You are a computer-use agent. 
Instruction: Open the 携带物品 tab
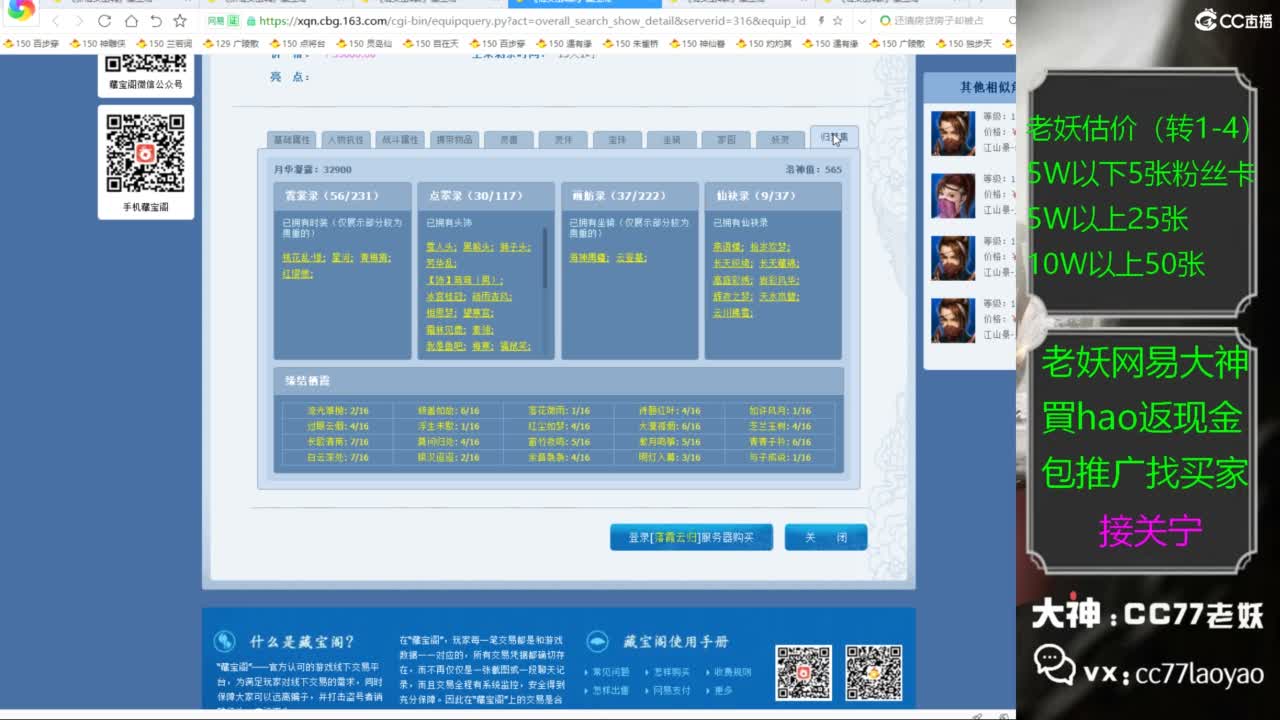point(454,140)
